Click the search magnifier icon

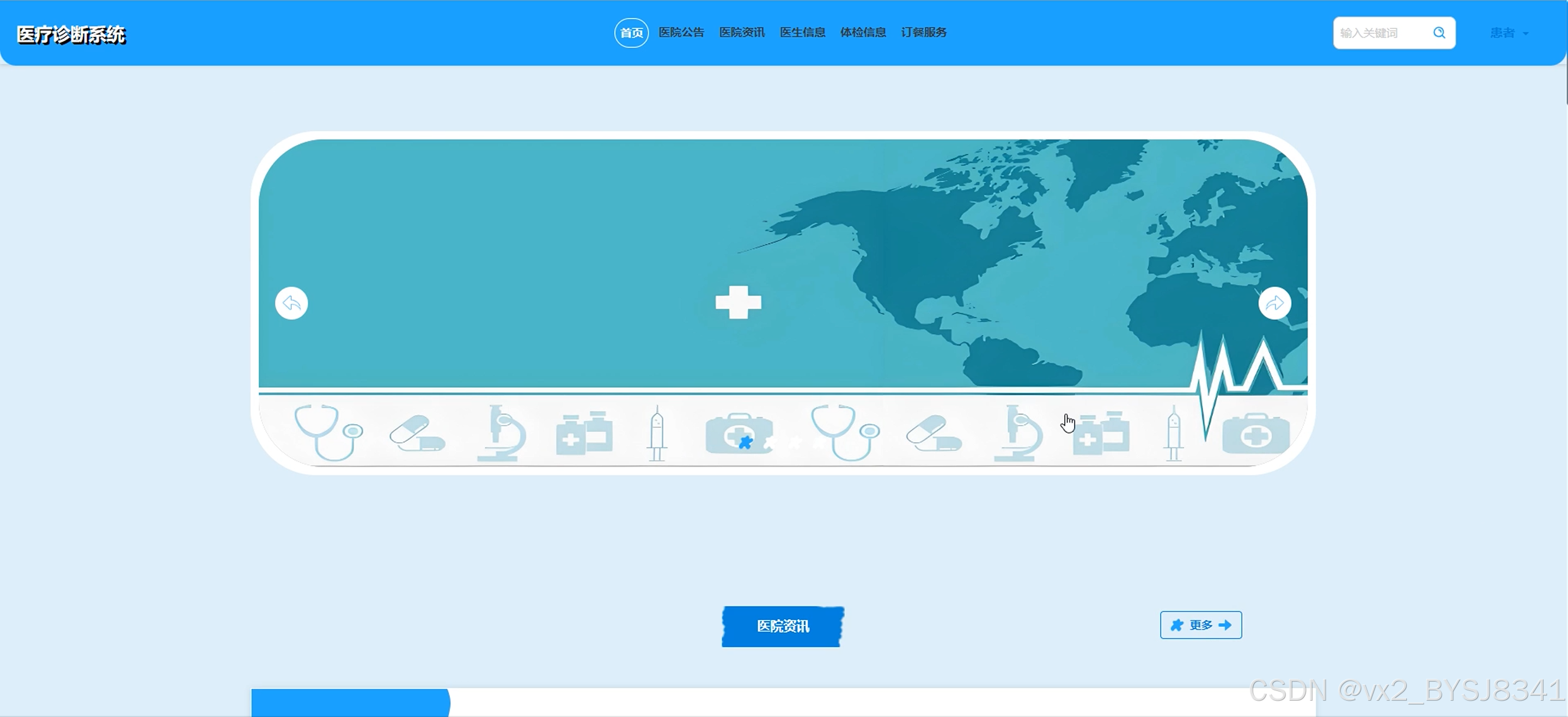point(1438,33)
